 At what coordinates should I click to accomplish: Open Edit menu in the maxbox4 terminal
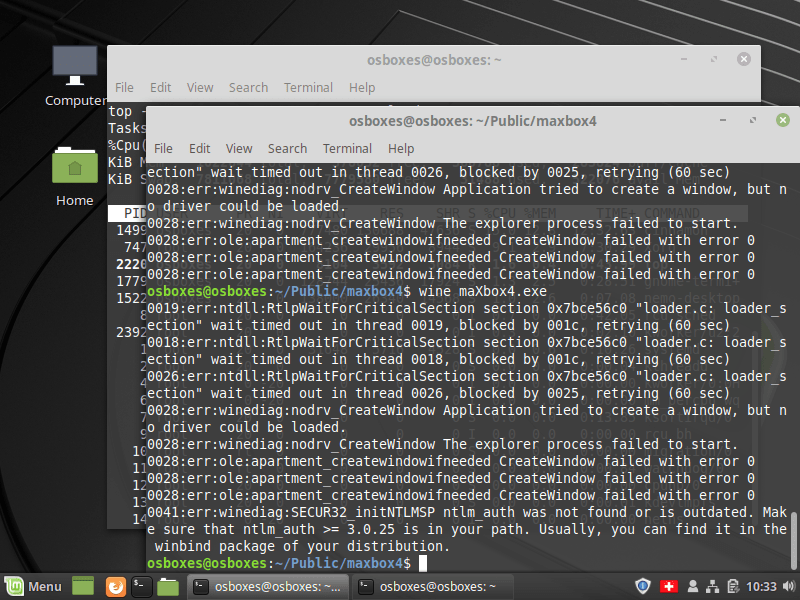(200, 148)
